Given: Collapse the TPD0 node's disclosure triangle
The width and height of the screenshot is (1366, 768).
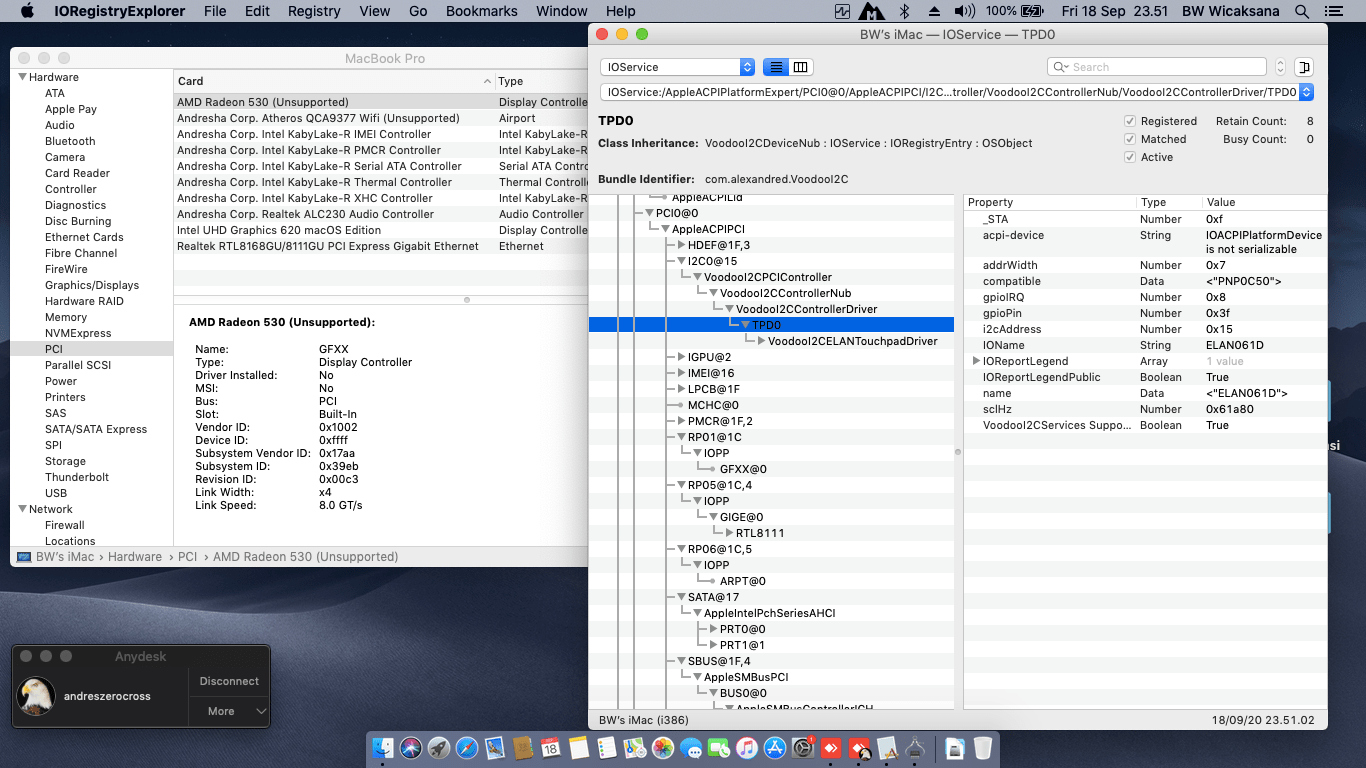Looking at the screenshot, I should tap(745, 325).
